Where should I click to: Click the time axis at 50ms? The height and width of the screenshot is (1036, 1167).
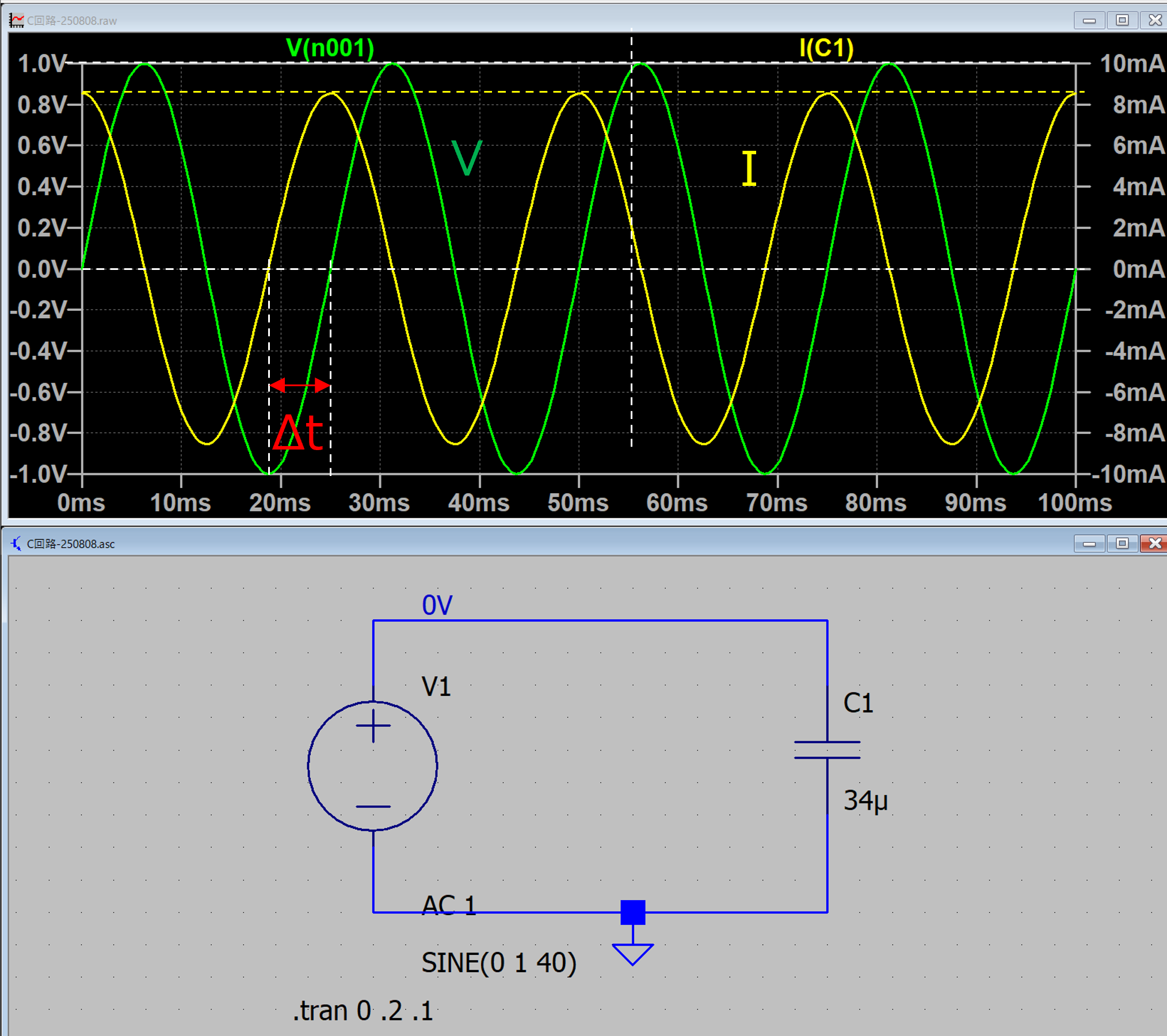click(x=578, y=502)
